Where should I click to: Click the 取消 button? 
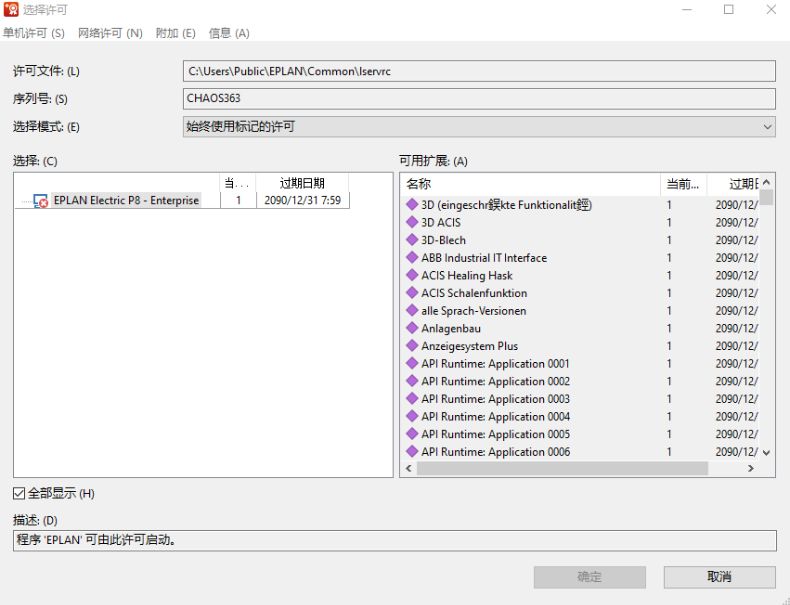coord(719,577)
